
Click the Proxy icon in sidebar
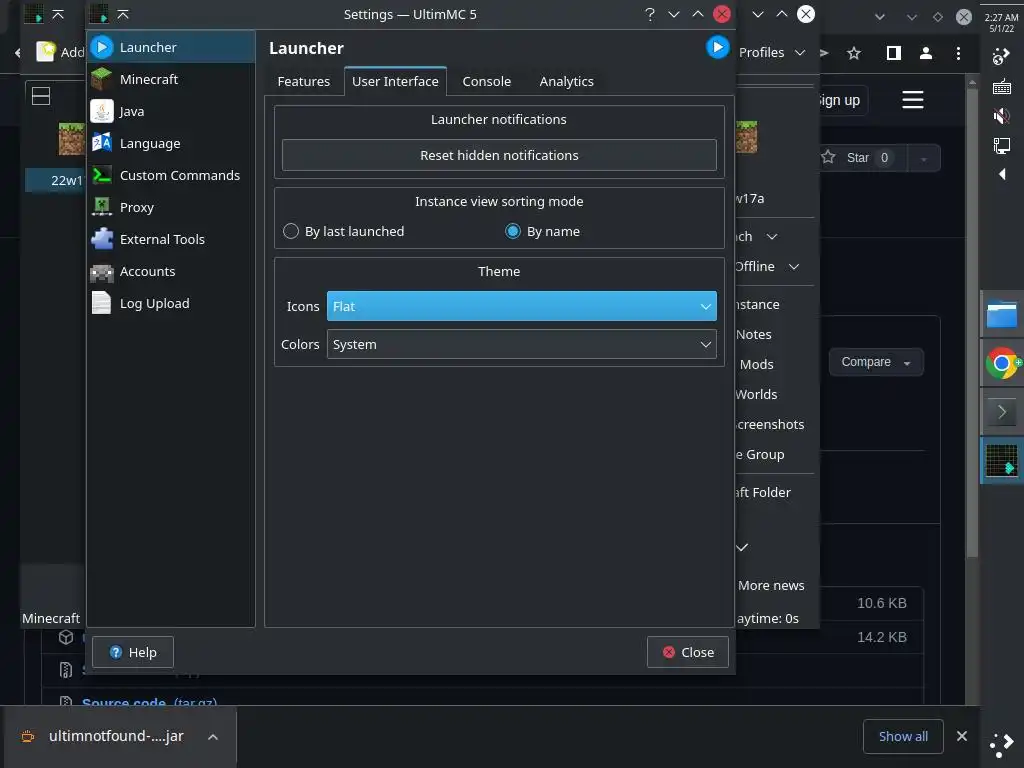(x=102, y=207)
